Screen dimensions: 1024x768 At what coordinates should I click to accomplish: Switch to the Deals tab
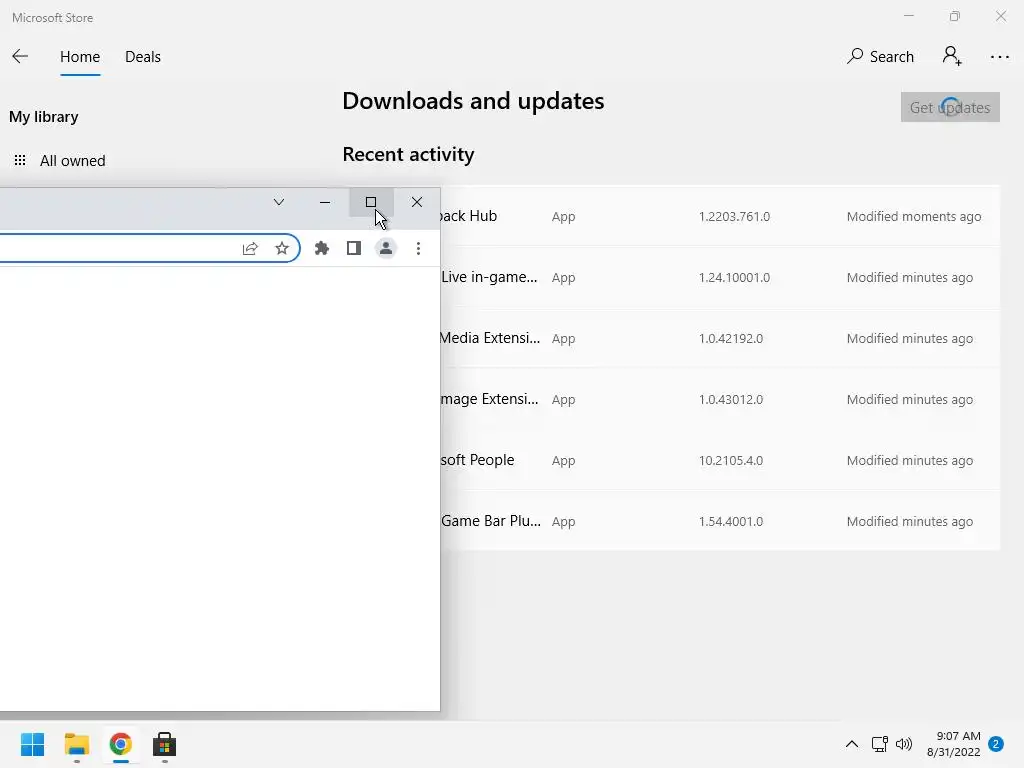coord(143,57)
